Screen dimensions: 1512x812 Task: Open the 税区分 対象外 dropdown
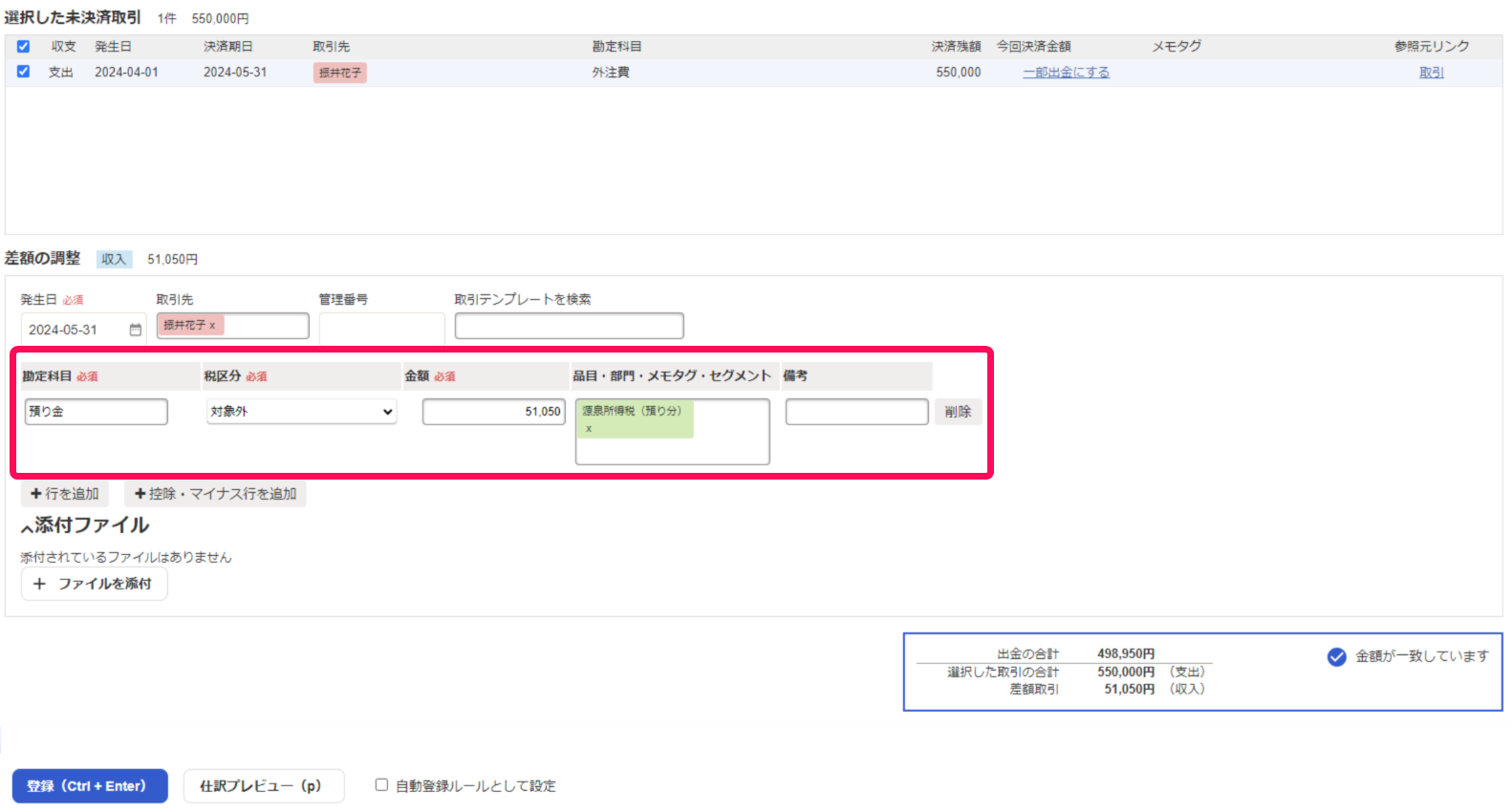click(x=302, y=412)
